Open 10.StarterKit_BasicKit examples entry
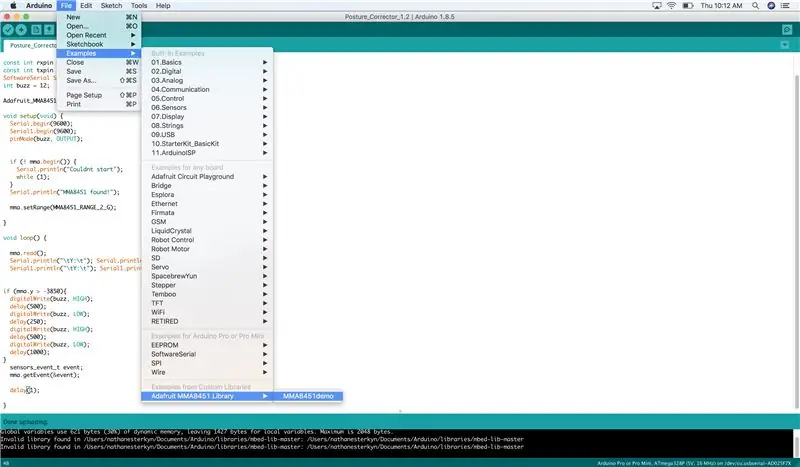This screenshot has height=467, width=800. click(x=207, y=144)
